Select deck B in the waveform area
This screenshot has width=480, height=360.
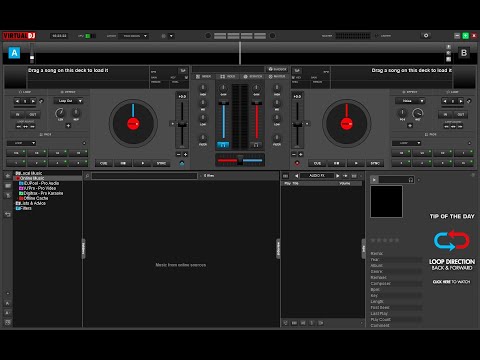pyautogui.click(x=464, y=53)
